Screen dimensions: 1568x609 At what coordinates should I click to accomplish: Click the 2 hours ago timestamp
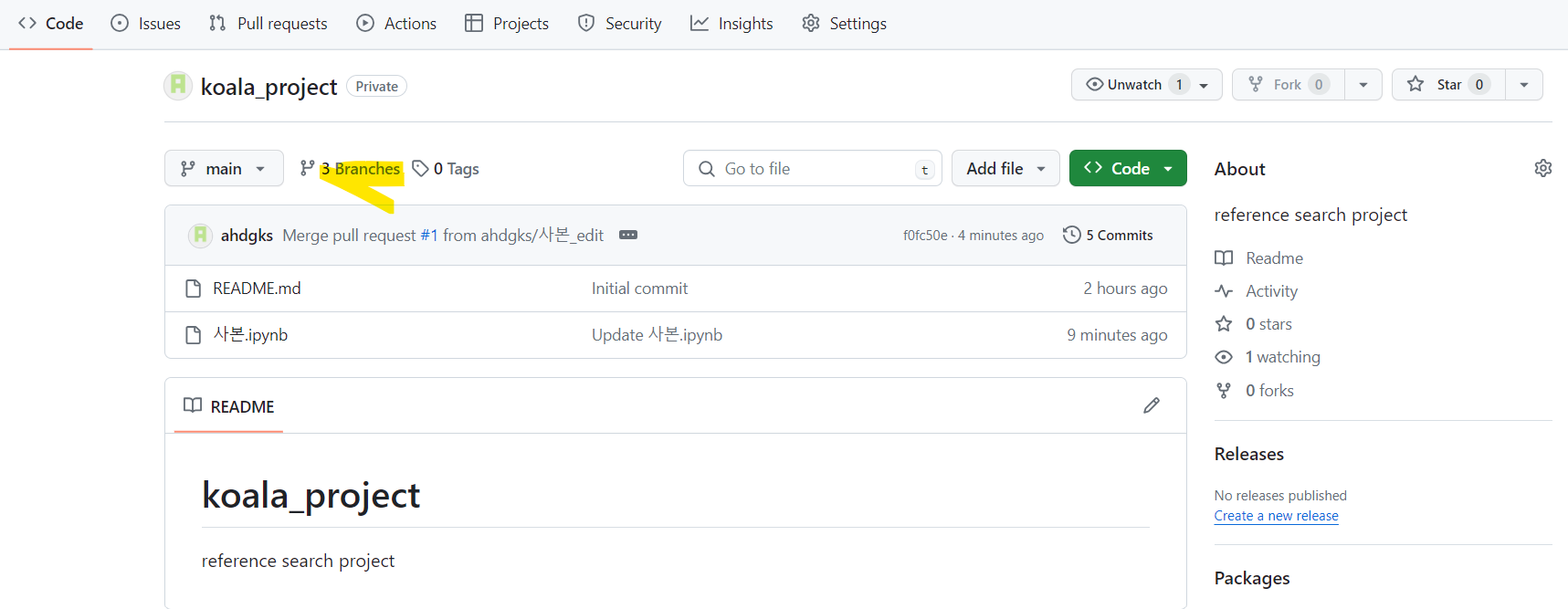pos(1126,289)
